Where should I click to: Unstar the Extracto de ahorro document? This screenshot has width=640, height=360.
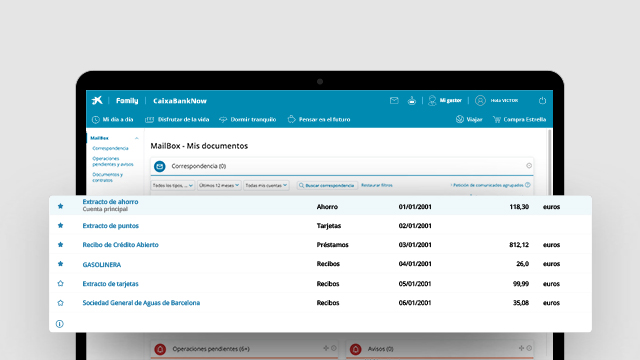tap(60, 206)
